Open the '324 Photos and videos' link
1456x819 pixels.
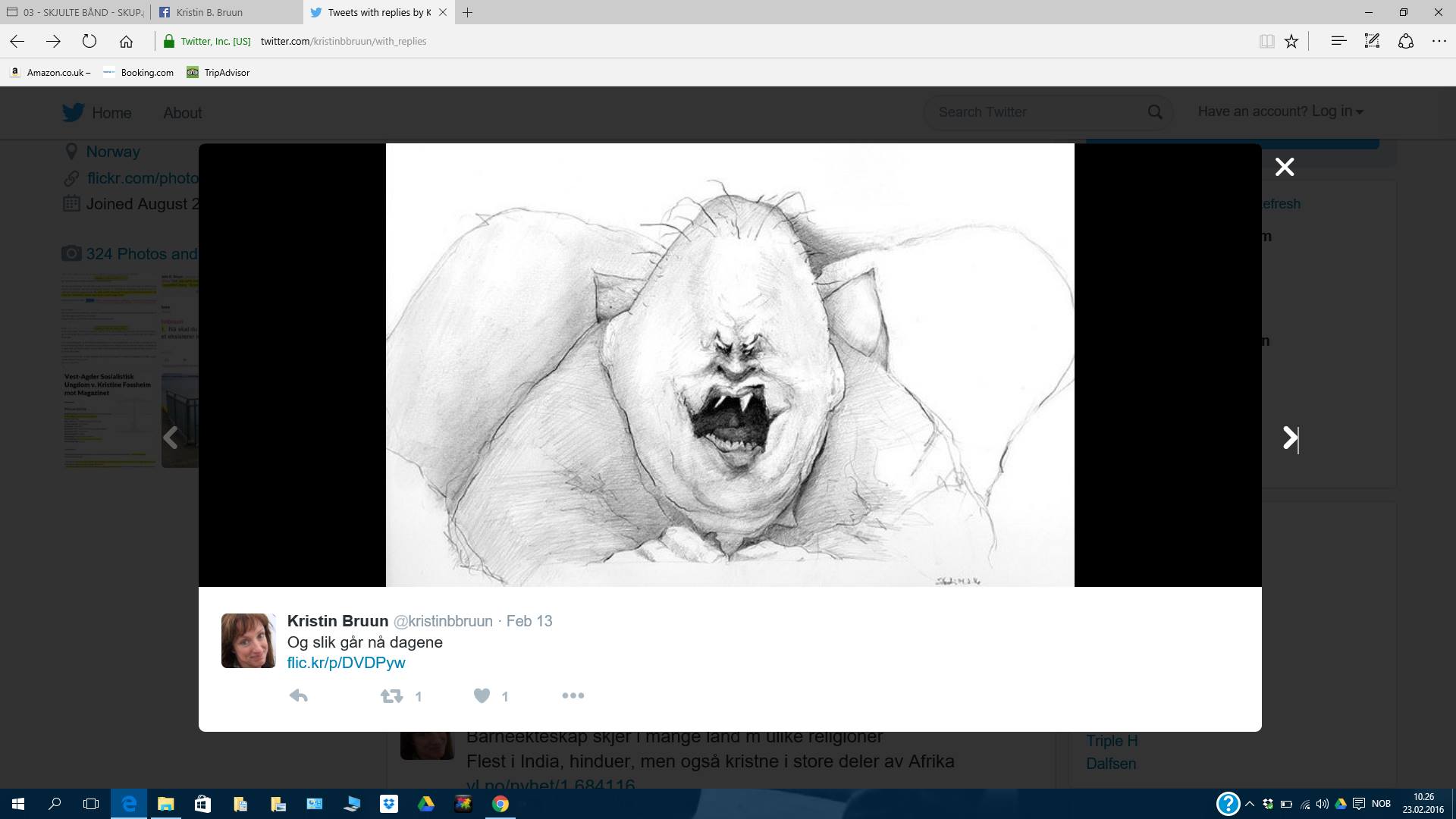141,254
